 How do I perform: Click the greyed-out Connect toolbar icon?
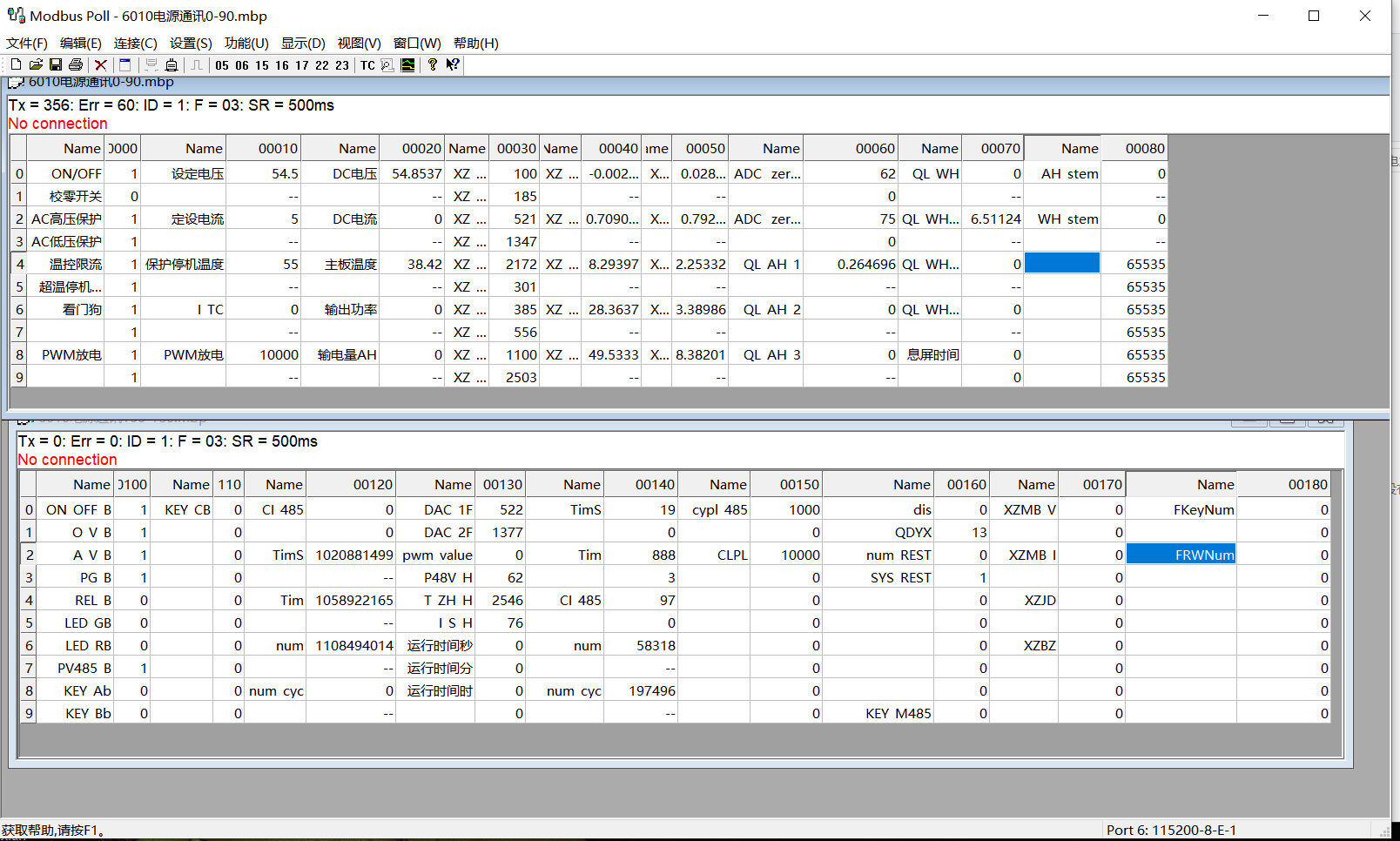pos(151,64)
